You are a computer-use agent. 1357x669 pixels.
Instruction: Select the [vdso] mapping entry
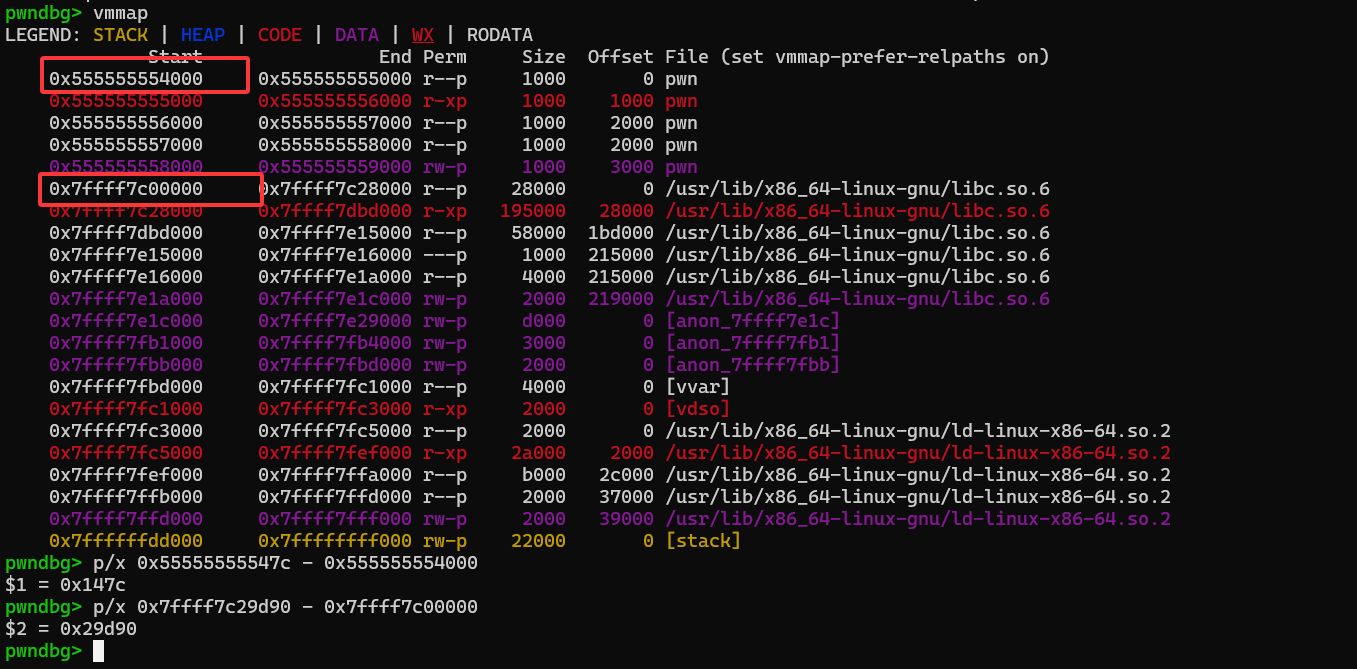point(698,408)
